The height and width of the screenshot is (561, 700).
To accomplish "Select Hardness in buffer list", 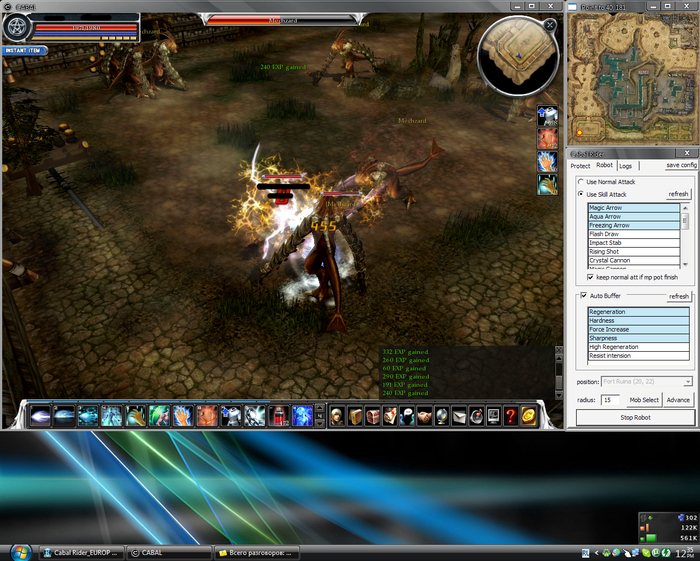I will pos(638,320).
